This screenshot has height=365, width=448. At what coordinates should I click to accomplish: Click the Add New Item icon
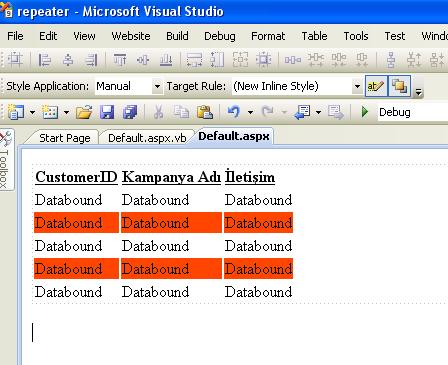[50, 112]
